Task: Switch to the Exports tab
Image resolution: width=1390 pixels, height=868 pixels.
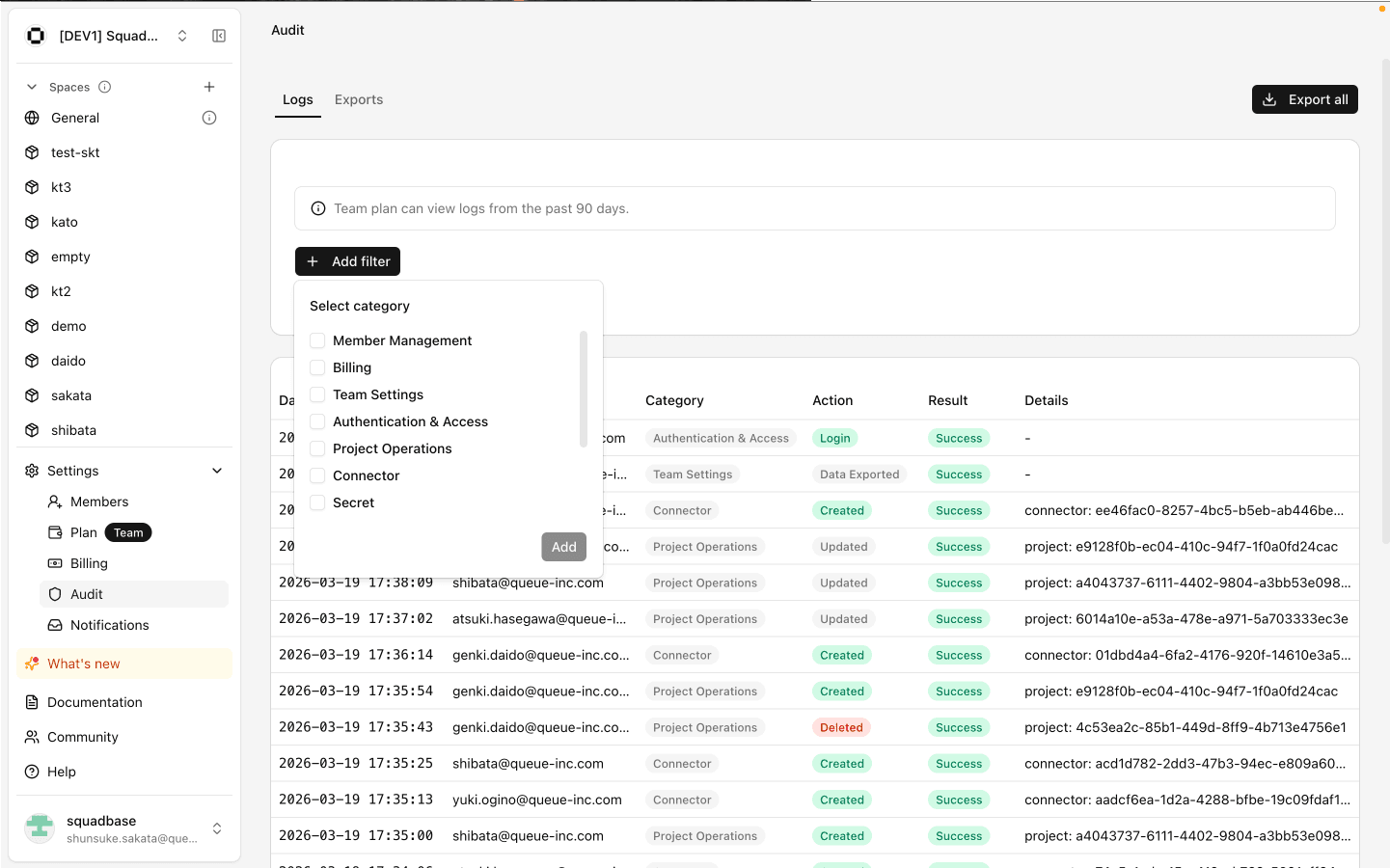Action: point(358,98)
